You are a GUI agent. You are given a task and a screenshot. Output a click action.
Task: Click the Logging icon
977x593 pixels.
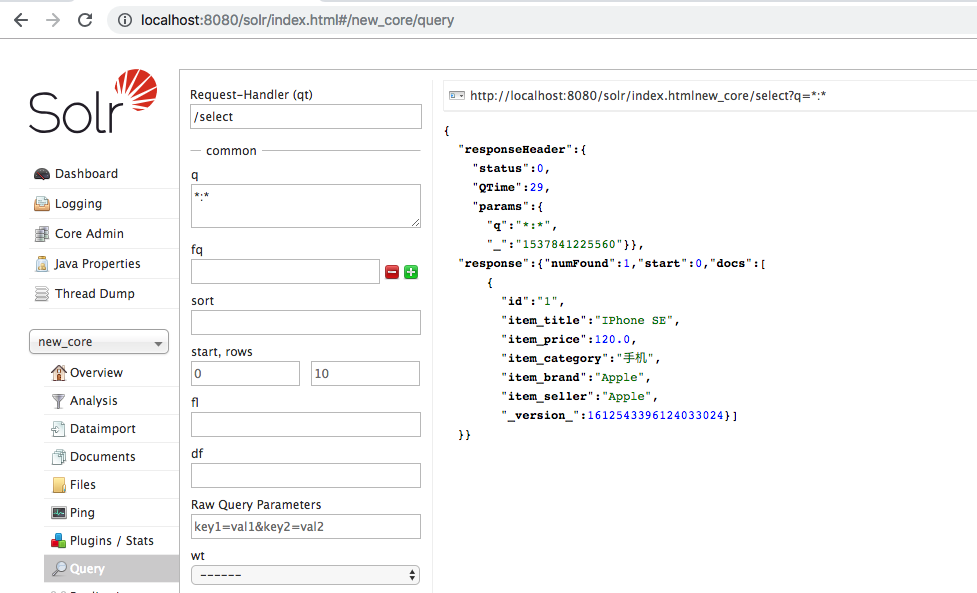(x=42, y=204)
